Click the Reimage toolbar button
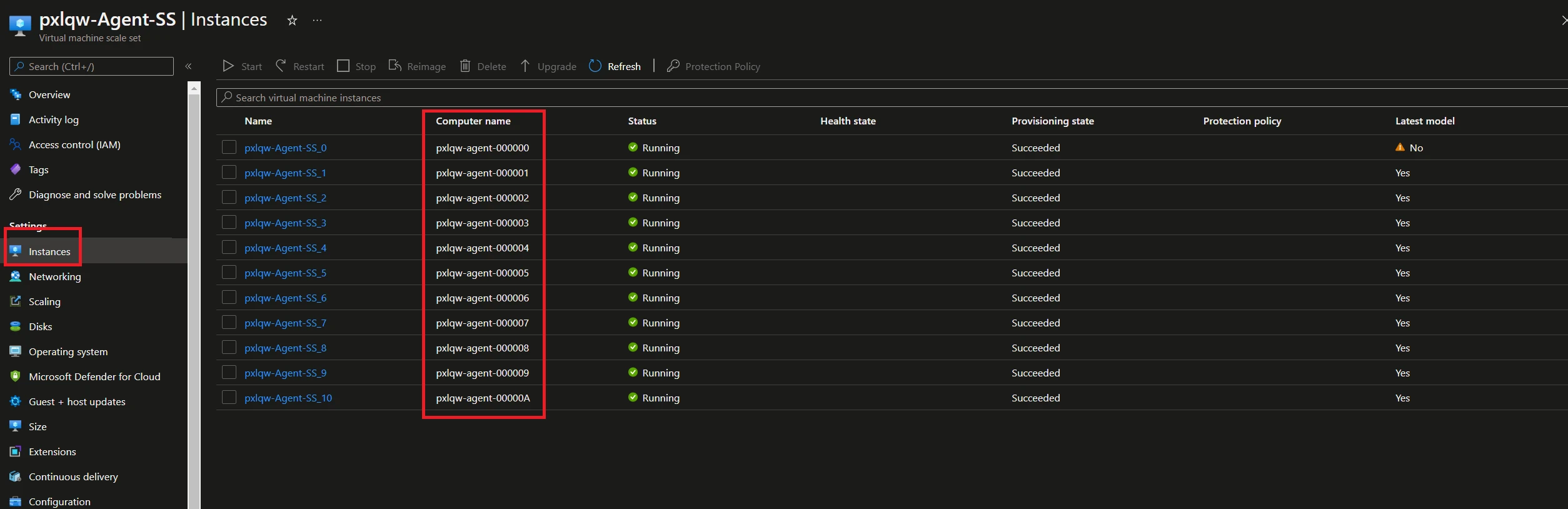 point(417,66)
